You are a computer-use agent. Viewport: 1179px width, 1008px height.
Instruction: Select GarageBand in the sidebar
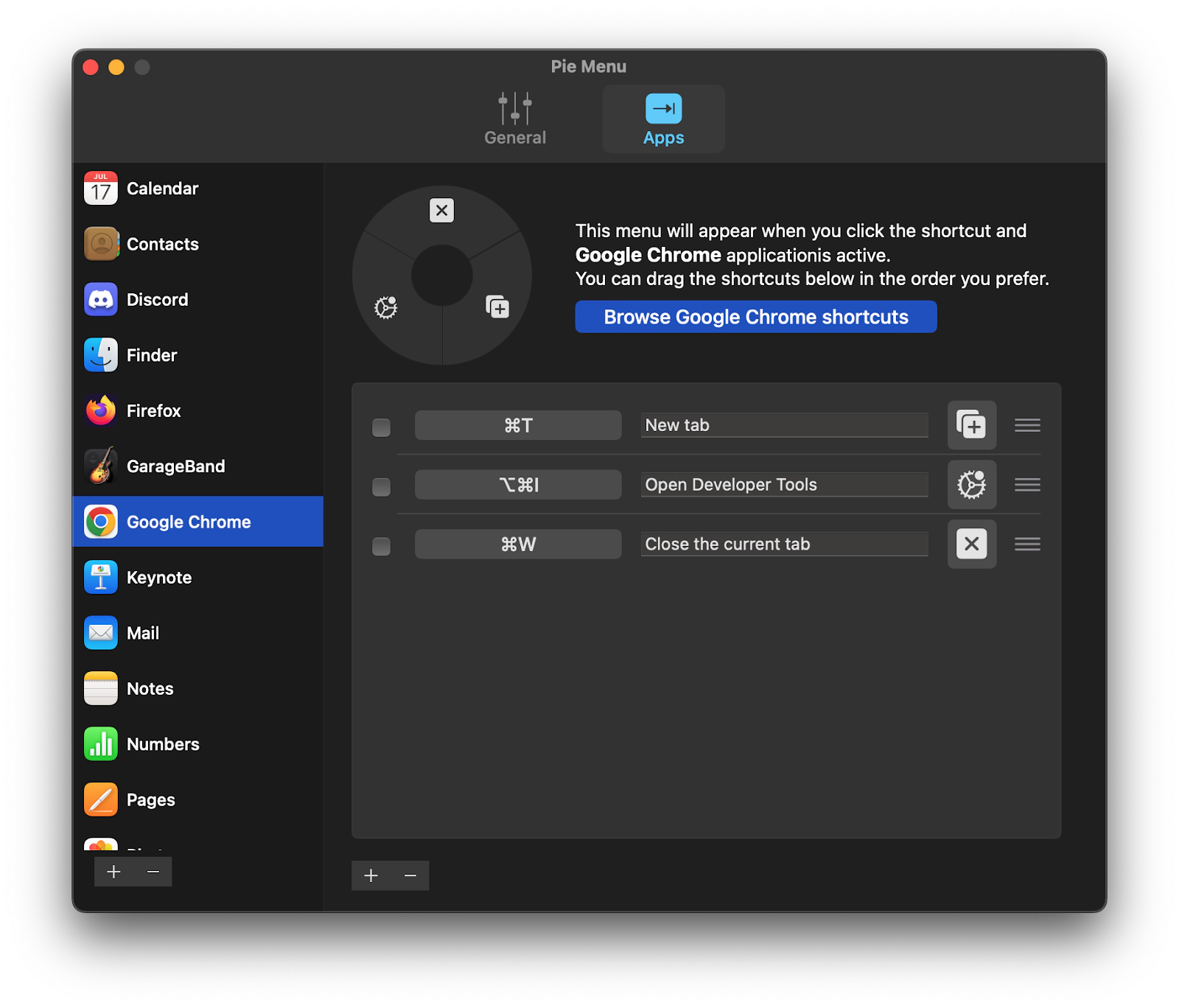[x=197, y=466]
